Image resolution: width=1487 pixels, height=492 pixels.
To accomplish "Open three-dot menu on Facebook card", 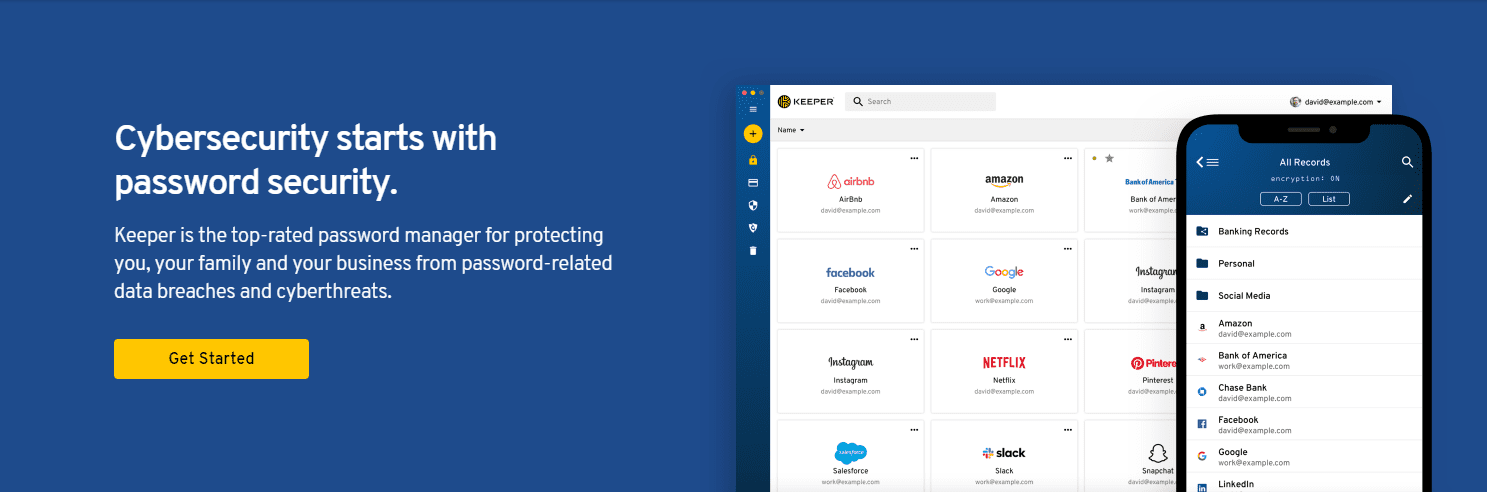I will pos(914,248).
